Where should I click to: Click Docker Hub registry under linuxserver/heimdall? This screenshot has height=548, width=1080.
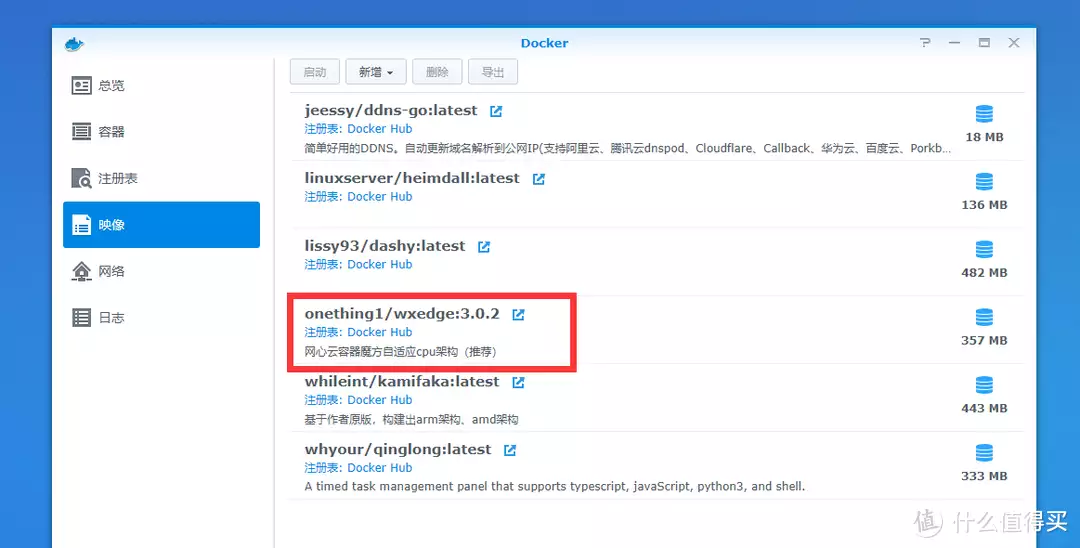pyautogui.click(x=380, y=197)
